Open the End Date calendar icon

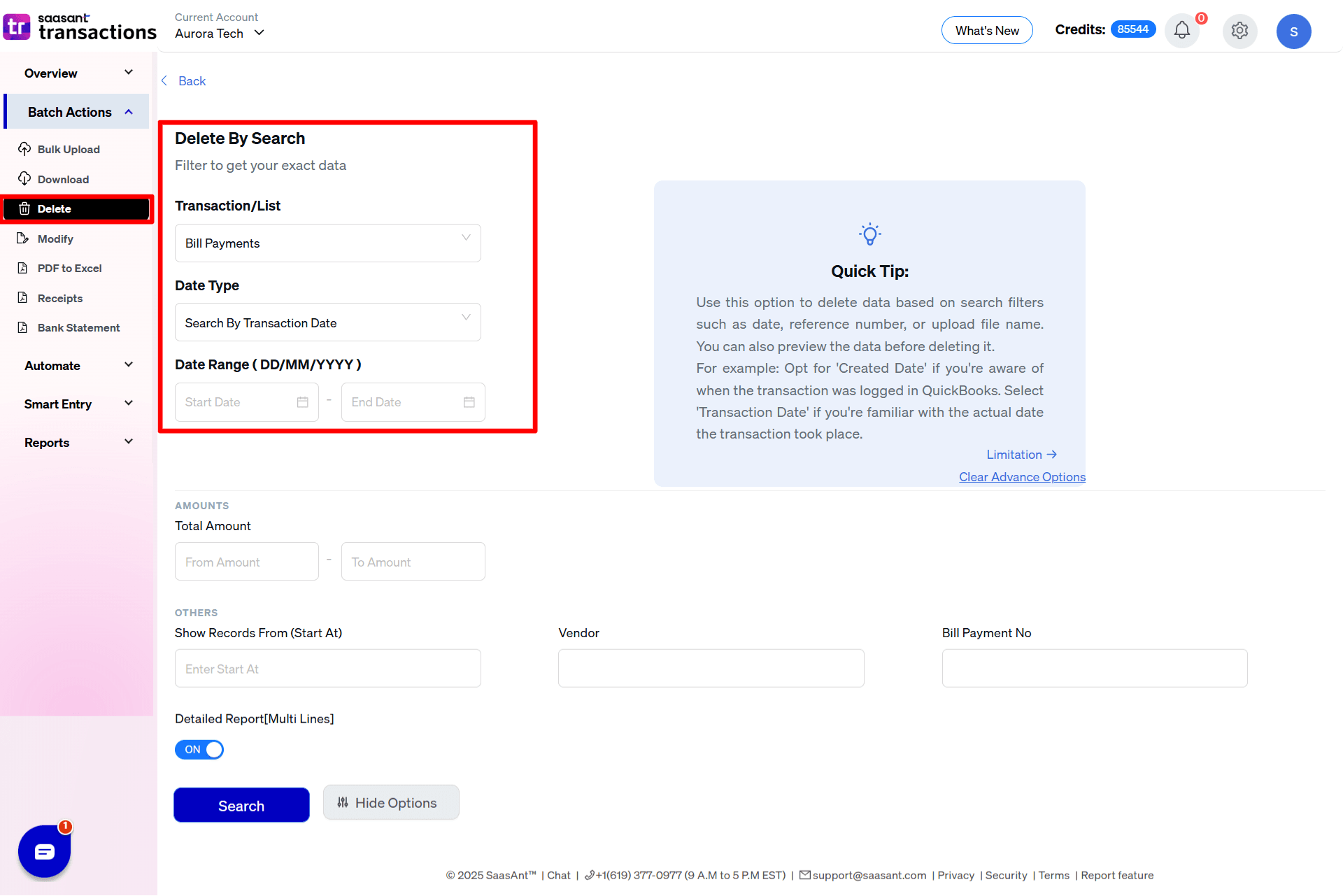pos(469,402)
